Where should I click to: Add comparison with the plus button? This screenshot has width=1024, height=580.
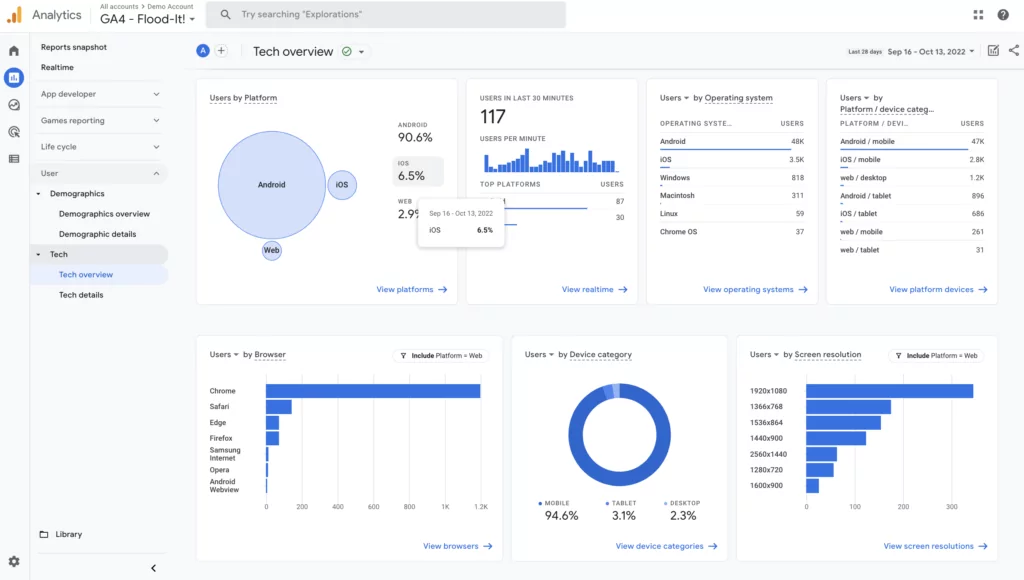[x=221, y=51]
